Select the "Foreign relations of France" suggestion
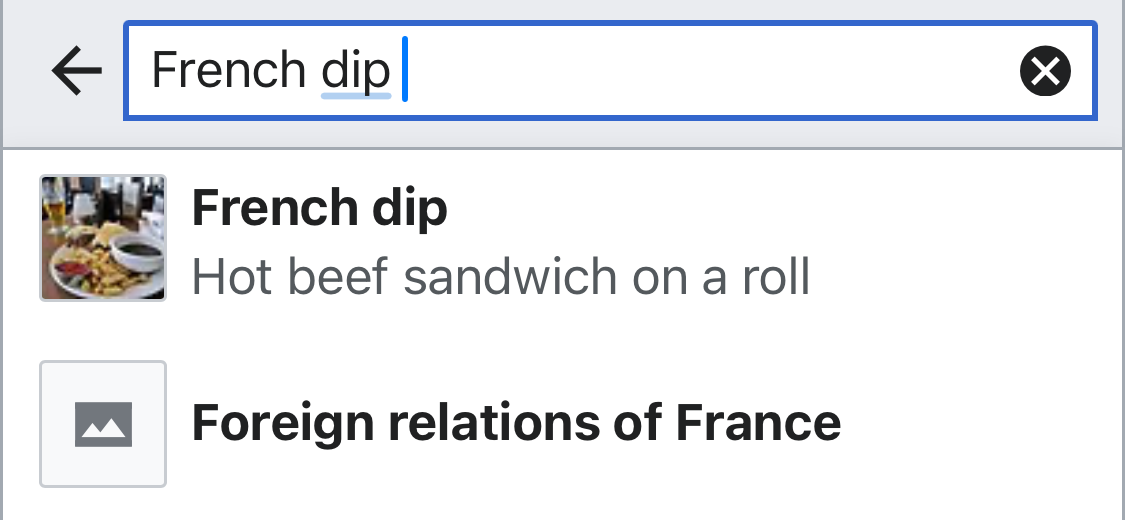This screenshot has height=520, width=1125. 516,423
